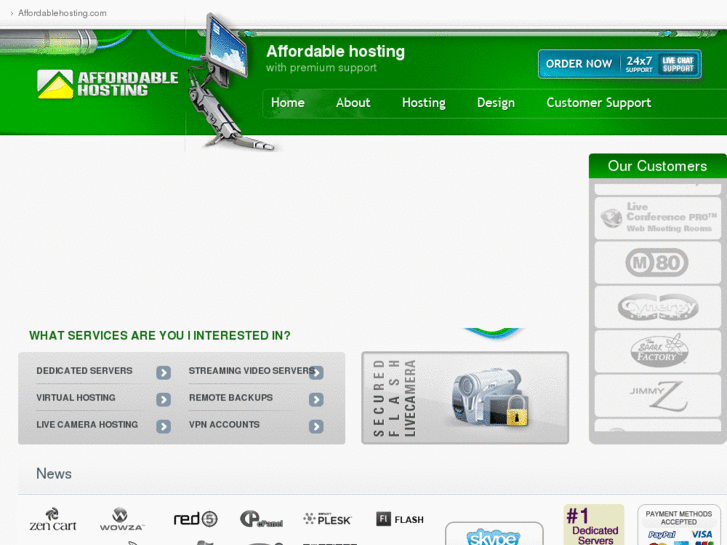Open arrow icon next to VPN Accounts

316,426
